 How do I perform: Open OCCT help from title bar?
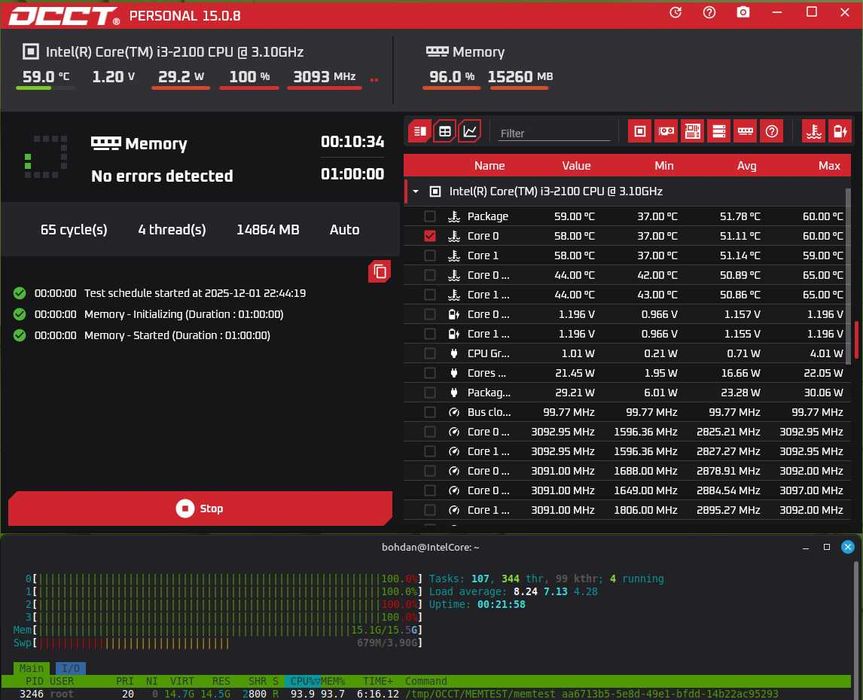tap(709, 13)
